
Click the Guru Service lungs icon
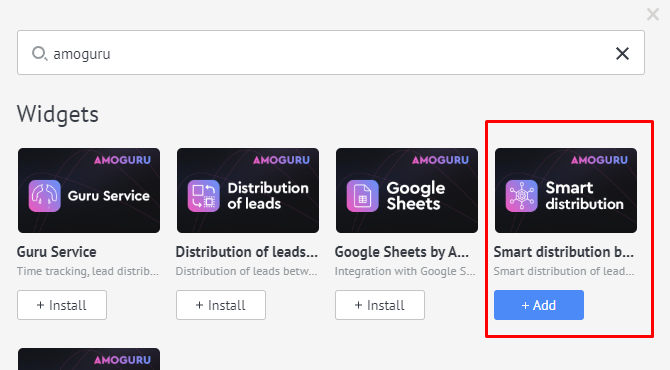(x=45, y=196)
